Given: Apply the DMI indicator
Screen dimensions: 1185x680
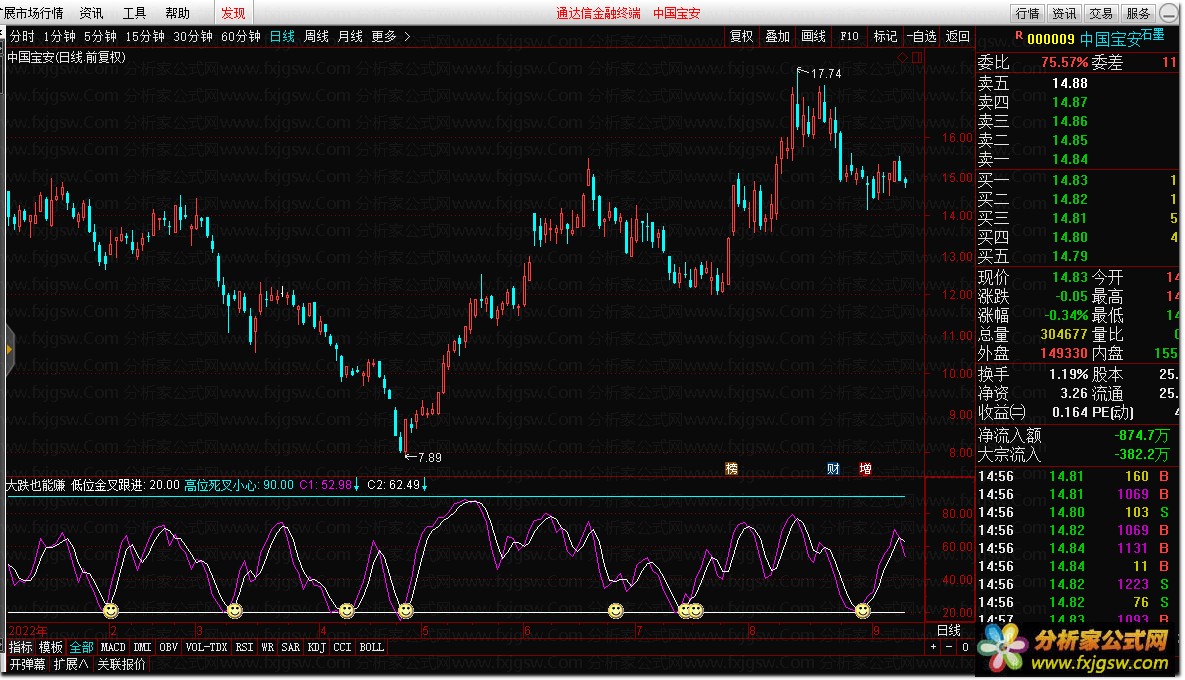Looking at the screenshot, I should click(x=143, y=647).
